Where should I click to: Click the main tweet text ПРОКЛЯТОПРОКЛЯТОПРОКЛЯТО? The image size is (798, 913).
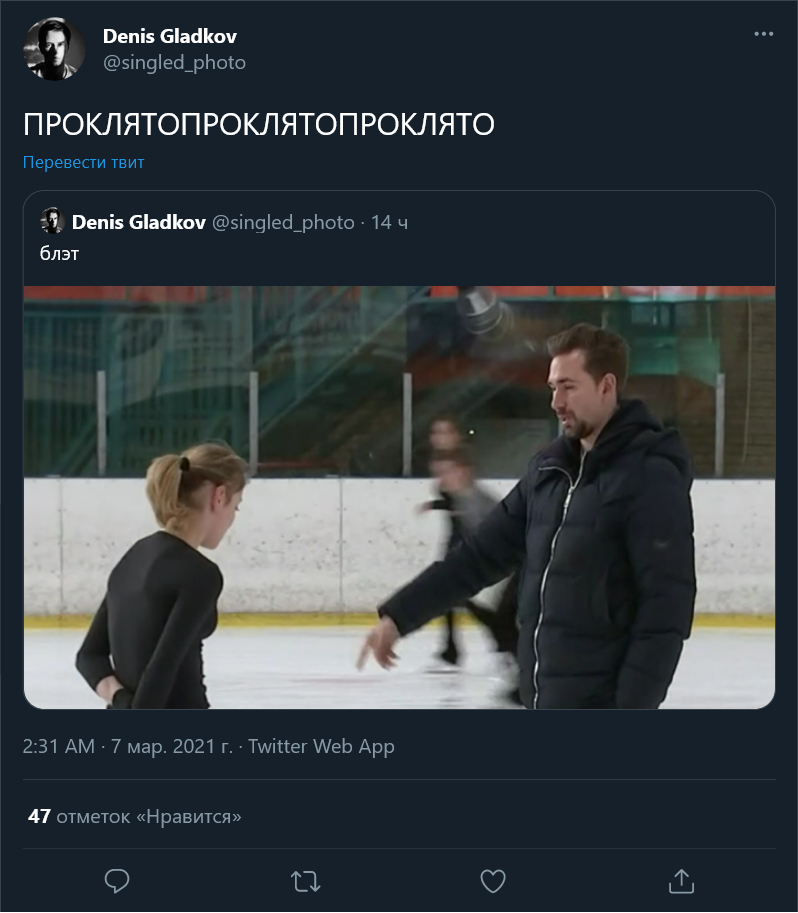click(259, 124)
